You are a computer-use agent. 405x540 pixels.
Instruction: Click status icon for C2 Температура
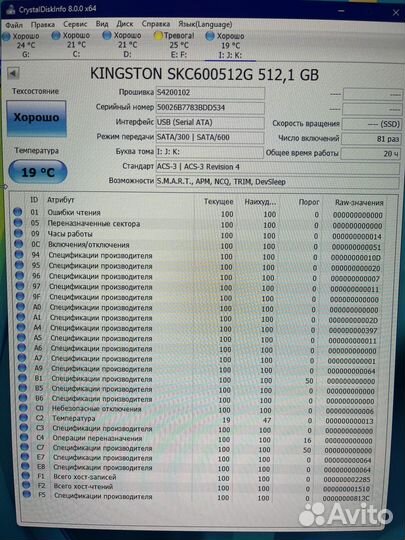click(23, 417)
